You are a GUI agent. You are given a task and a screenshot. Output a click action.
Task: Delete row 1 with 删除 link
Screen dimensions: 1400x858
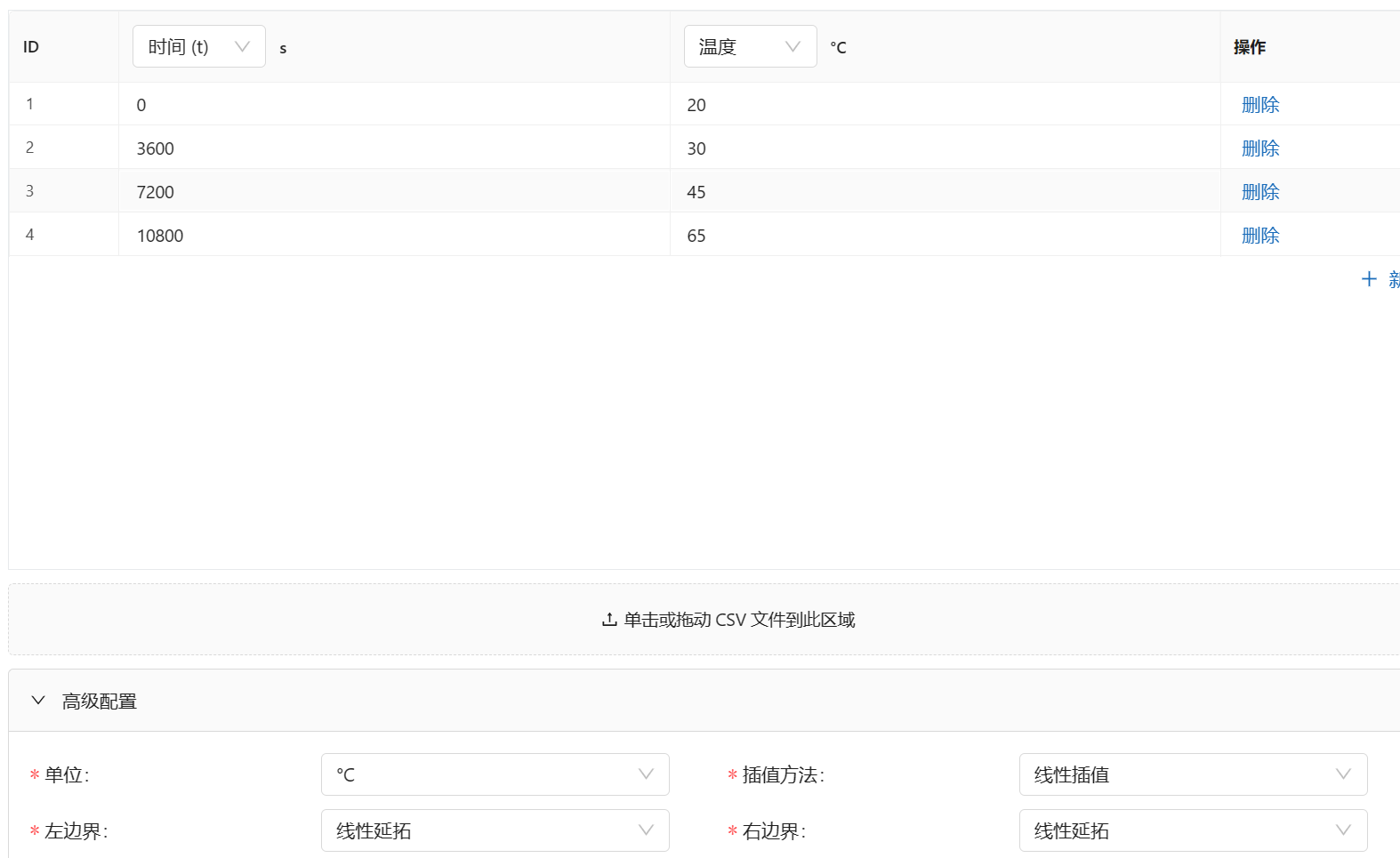(1260, 105)
